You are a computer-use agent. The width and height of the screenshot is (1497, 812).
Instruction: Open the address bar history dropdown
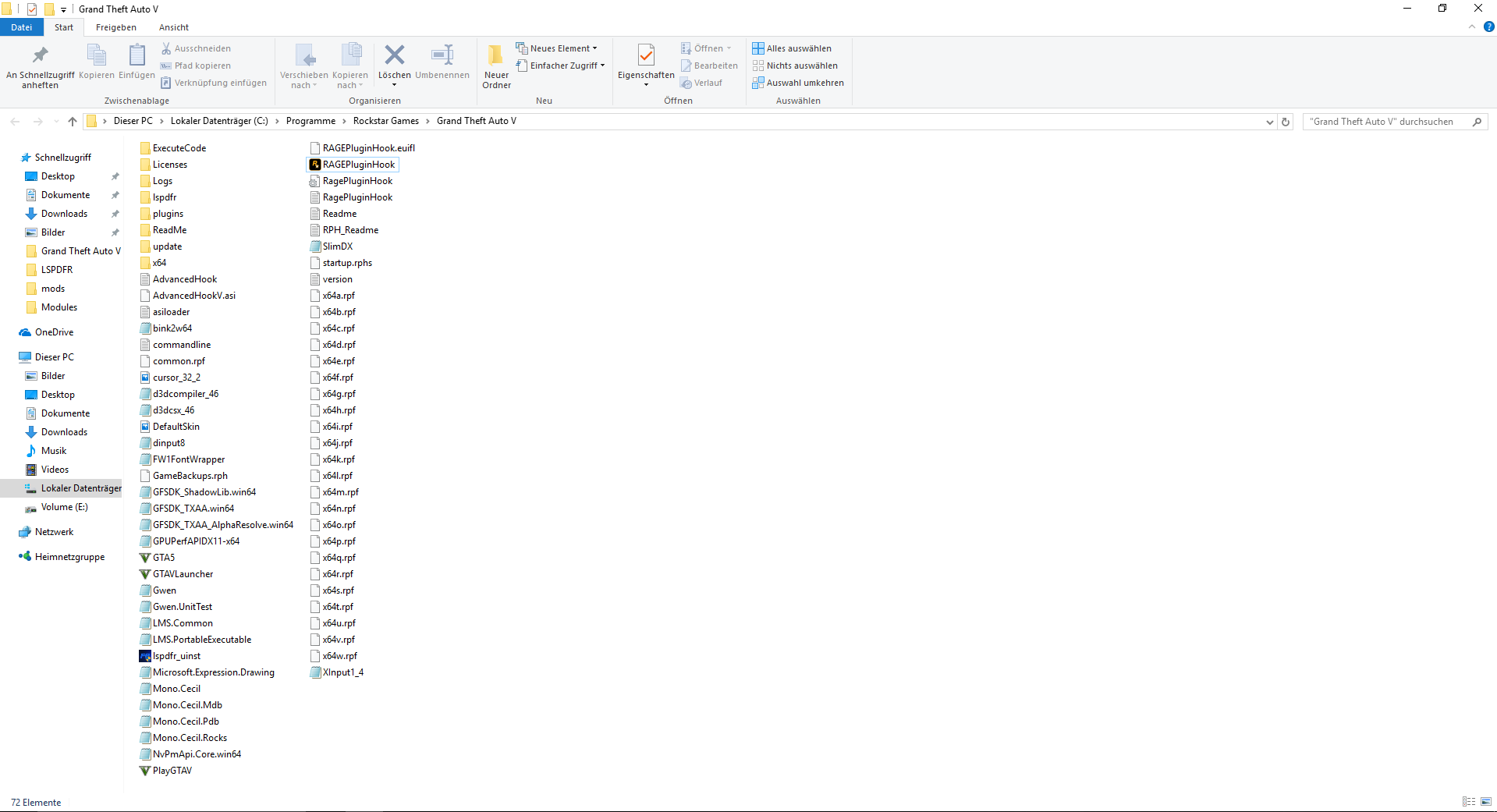click(x=1270, y=122)
